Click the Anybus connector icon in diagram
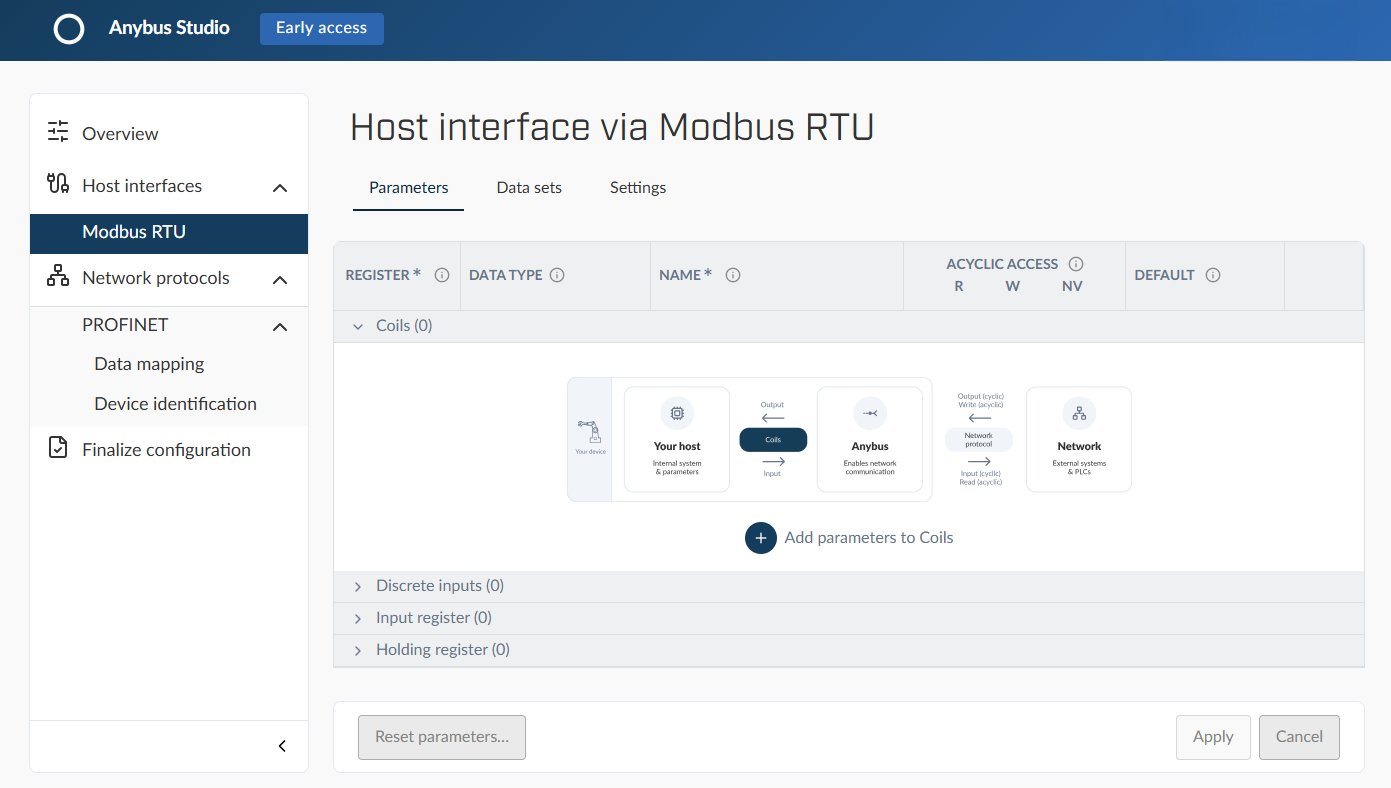 tap(870, 413)
